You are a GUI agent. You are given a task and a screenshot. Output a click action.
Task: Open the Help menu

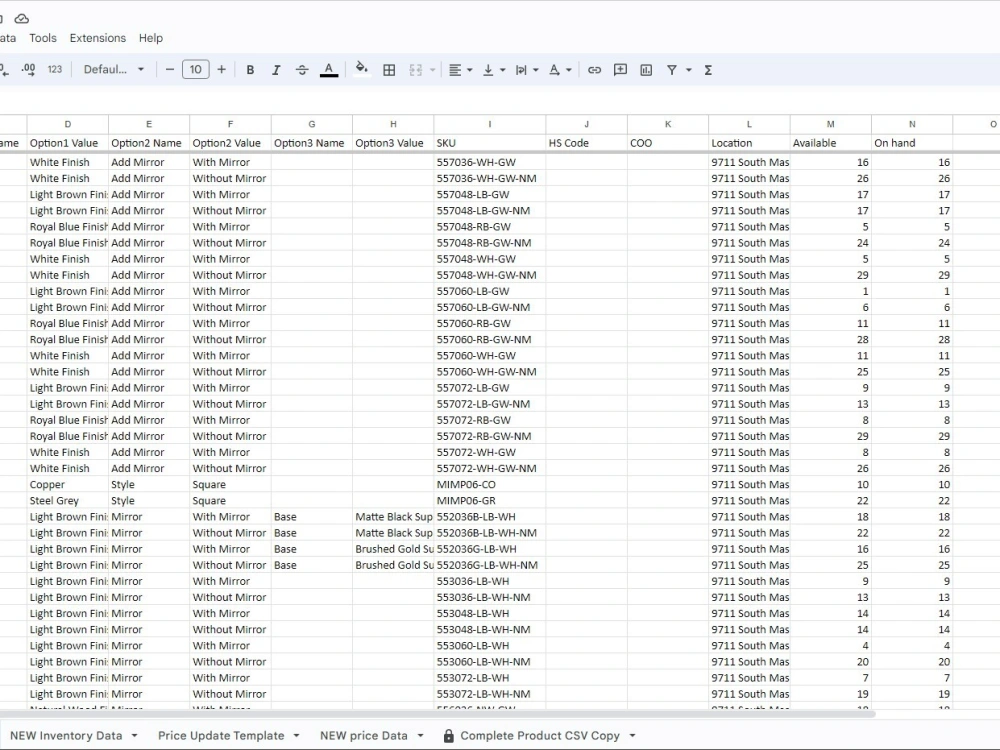coord(151,38)
